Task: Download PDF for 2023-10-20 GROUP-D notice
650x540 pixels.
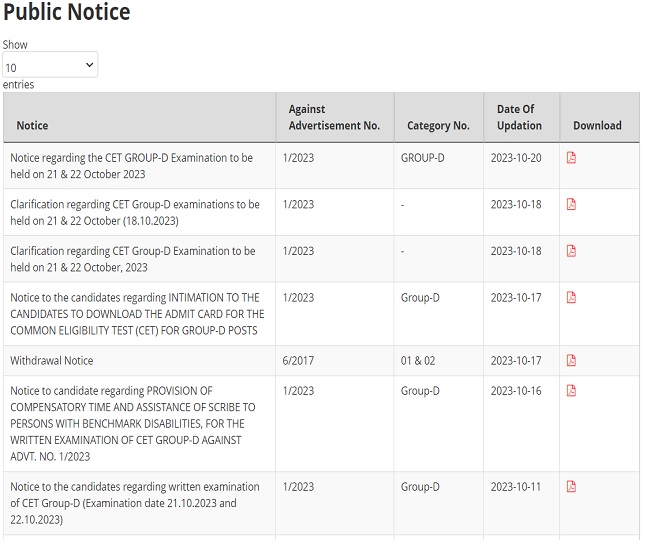Action: (x=571, y=158)
